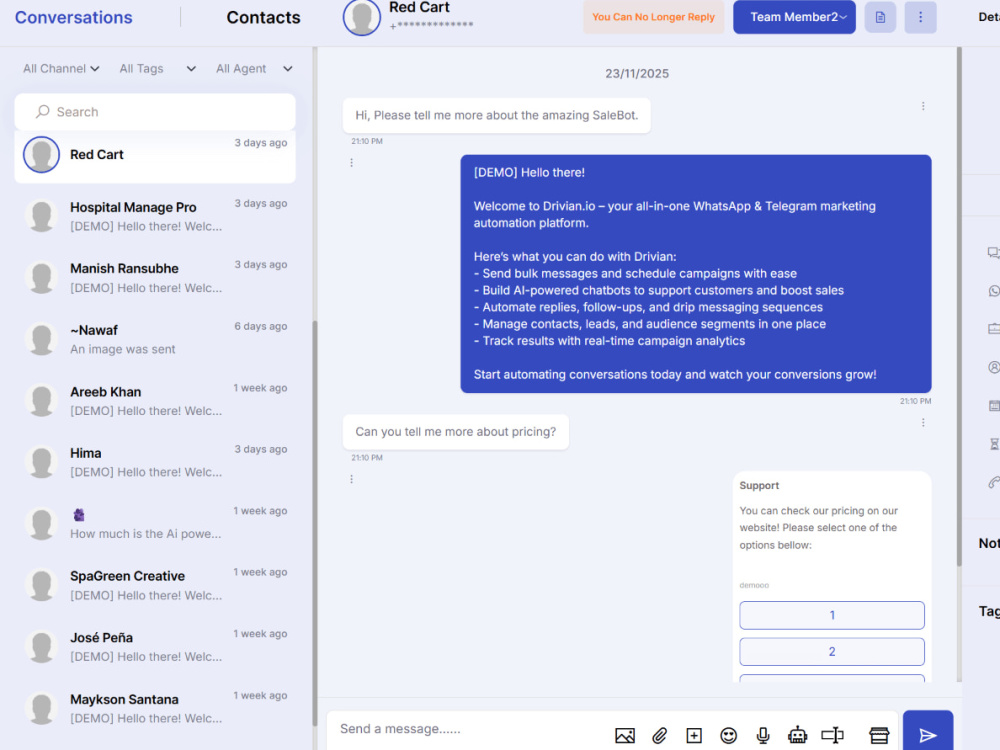Expand the All Channel filter dropdown
The image size is (1000, 750).
click(x=61, y=68)
